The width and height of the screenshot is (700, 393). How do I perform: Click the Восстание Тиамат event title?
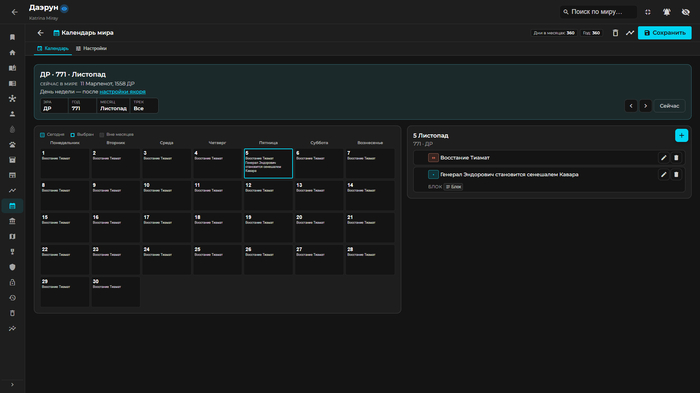pos(465,158)
